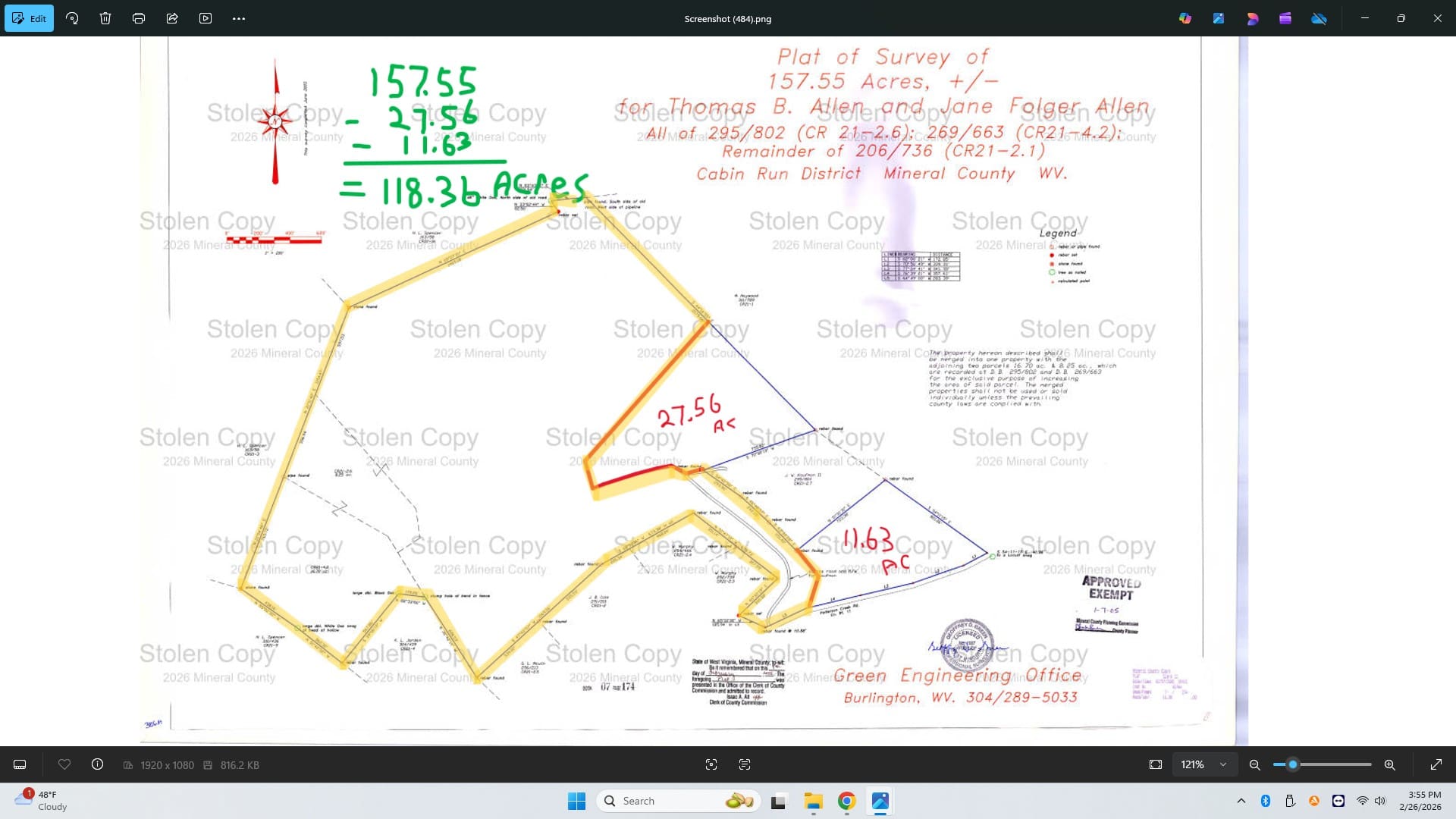
Task: Click the fit to window icon
Action: pyautogui.click(x=1156, y=764)
